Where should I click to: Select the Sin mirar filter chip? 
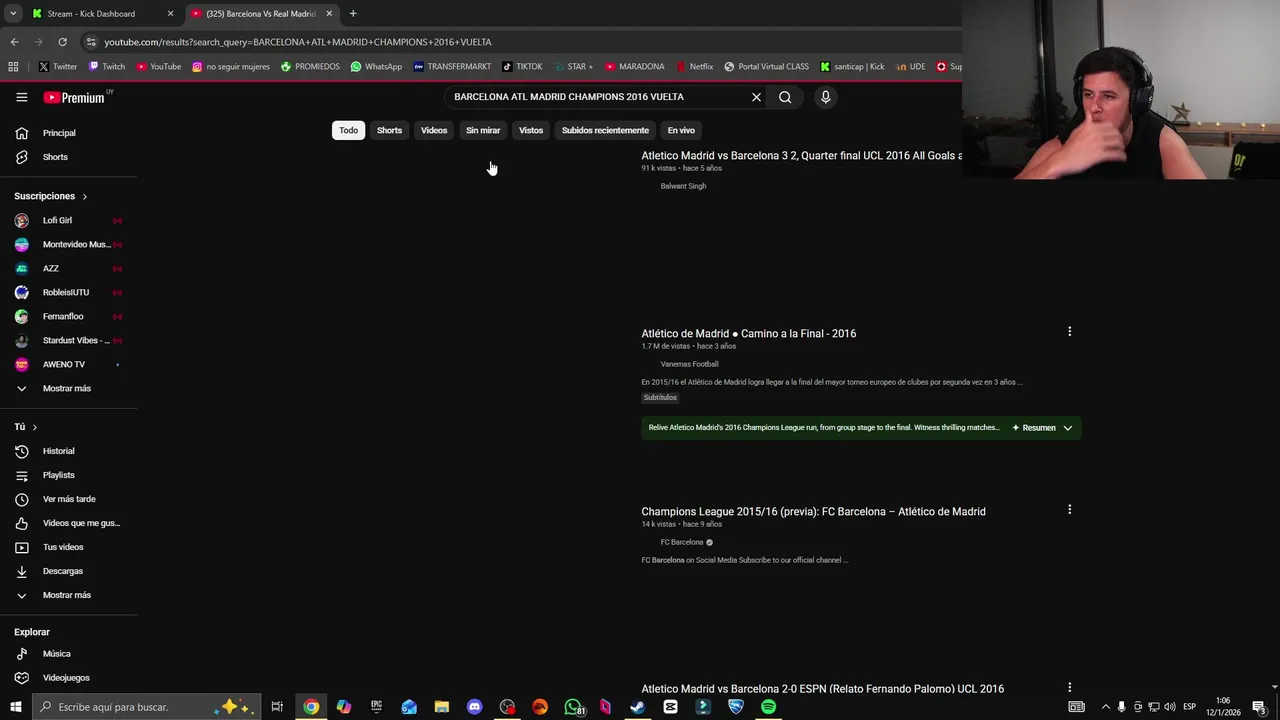(x=483, y=130)
